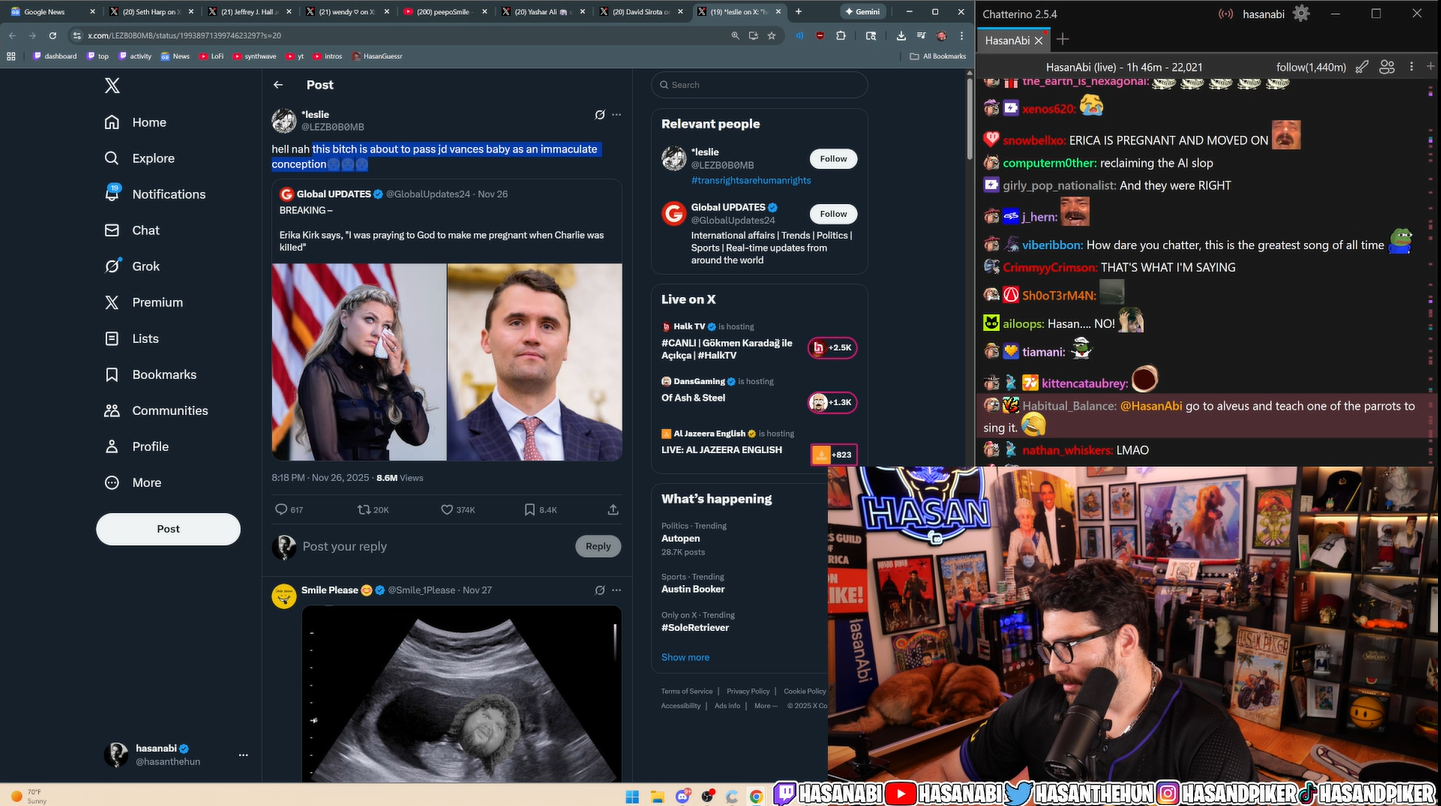Image resolution: width=1441 pixels, height=806 pixels.
Task: Open Bookmarks in X sidebar
Action: click(x=151, y=374)
